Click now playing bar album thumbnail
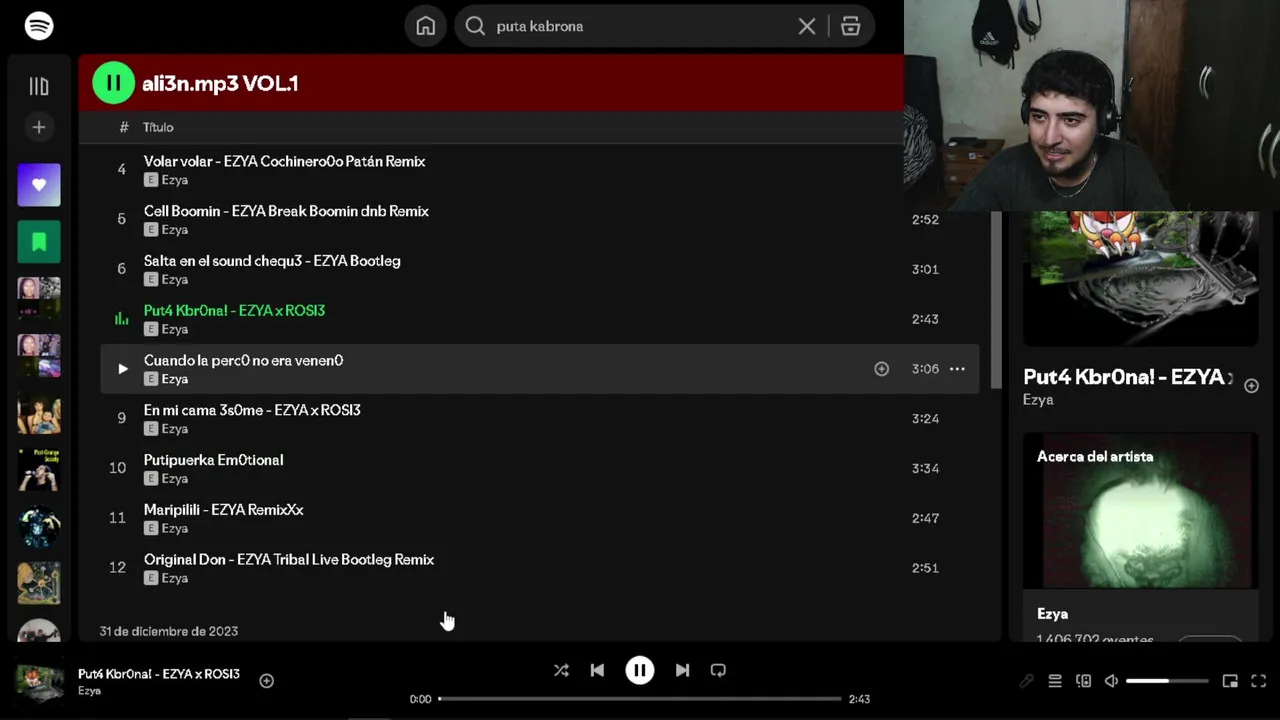This screenshot has width=1280, height=720. coord(40,681)
